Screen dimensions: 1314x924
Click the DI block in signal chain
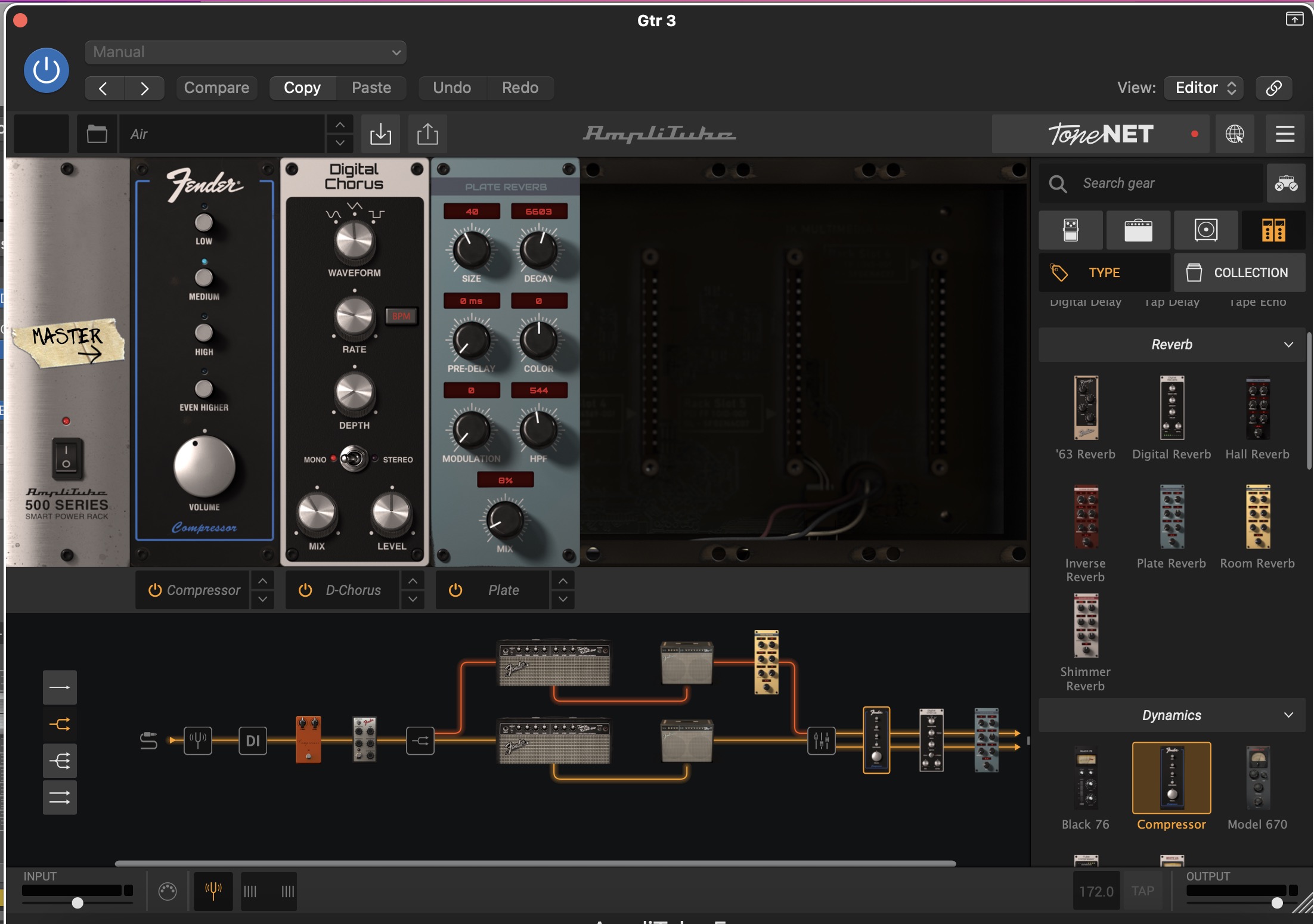[253, 740]
